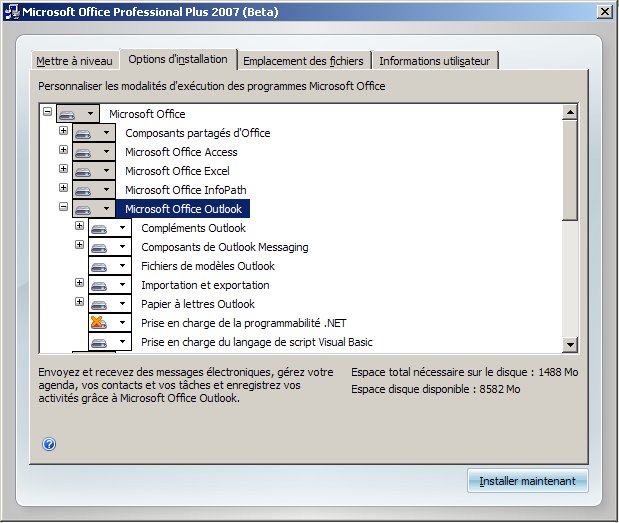This screenshot has height=523, width=619.
Task: Expand Microsoft Office InfoPath node
Action: 63,187
